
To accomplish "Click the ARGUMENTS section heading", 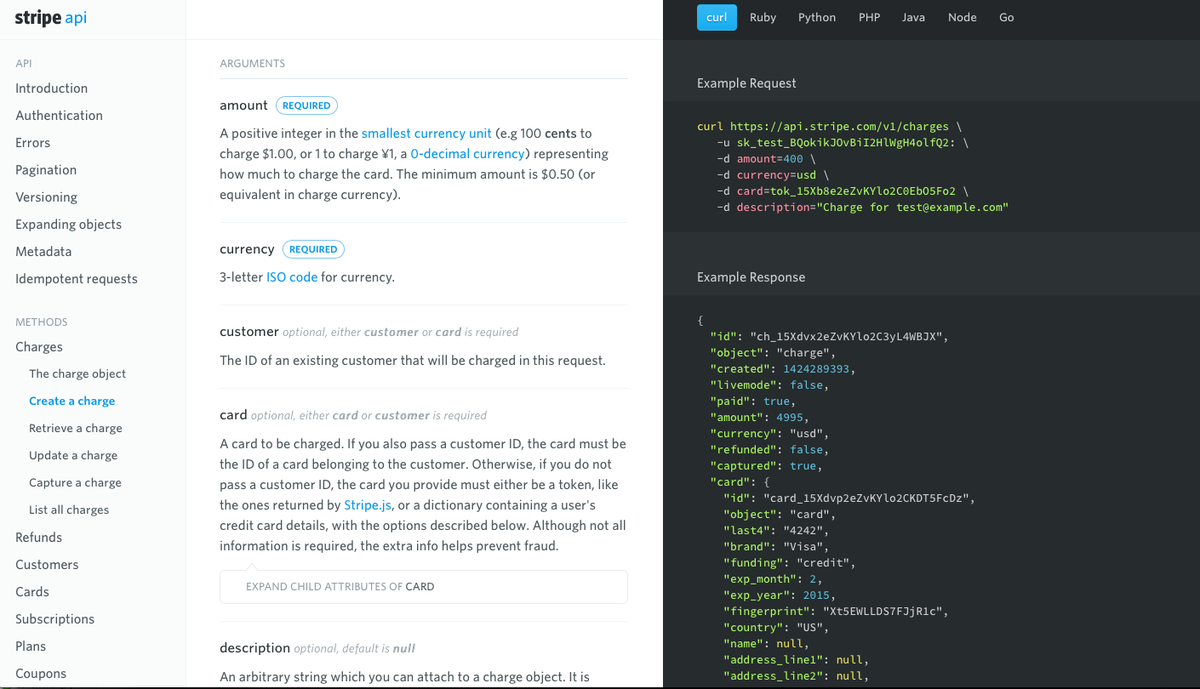I will (252, 63).
